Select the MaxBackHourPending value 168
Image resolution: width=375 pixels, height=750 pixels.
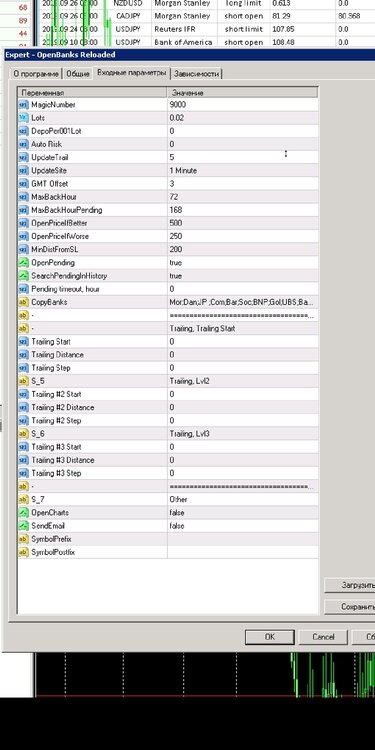pyautogui.click(x=243, y=210)
